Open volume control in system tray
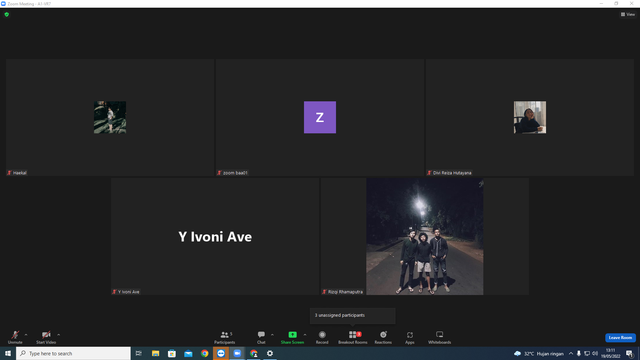The width and height of the screenshot is (640, 360). pos(595,353)
